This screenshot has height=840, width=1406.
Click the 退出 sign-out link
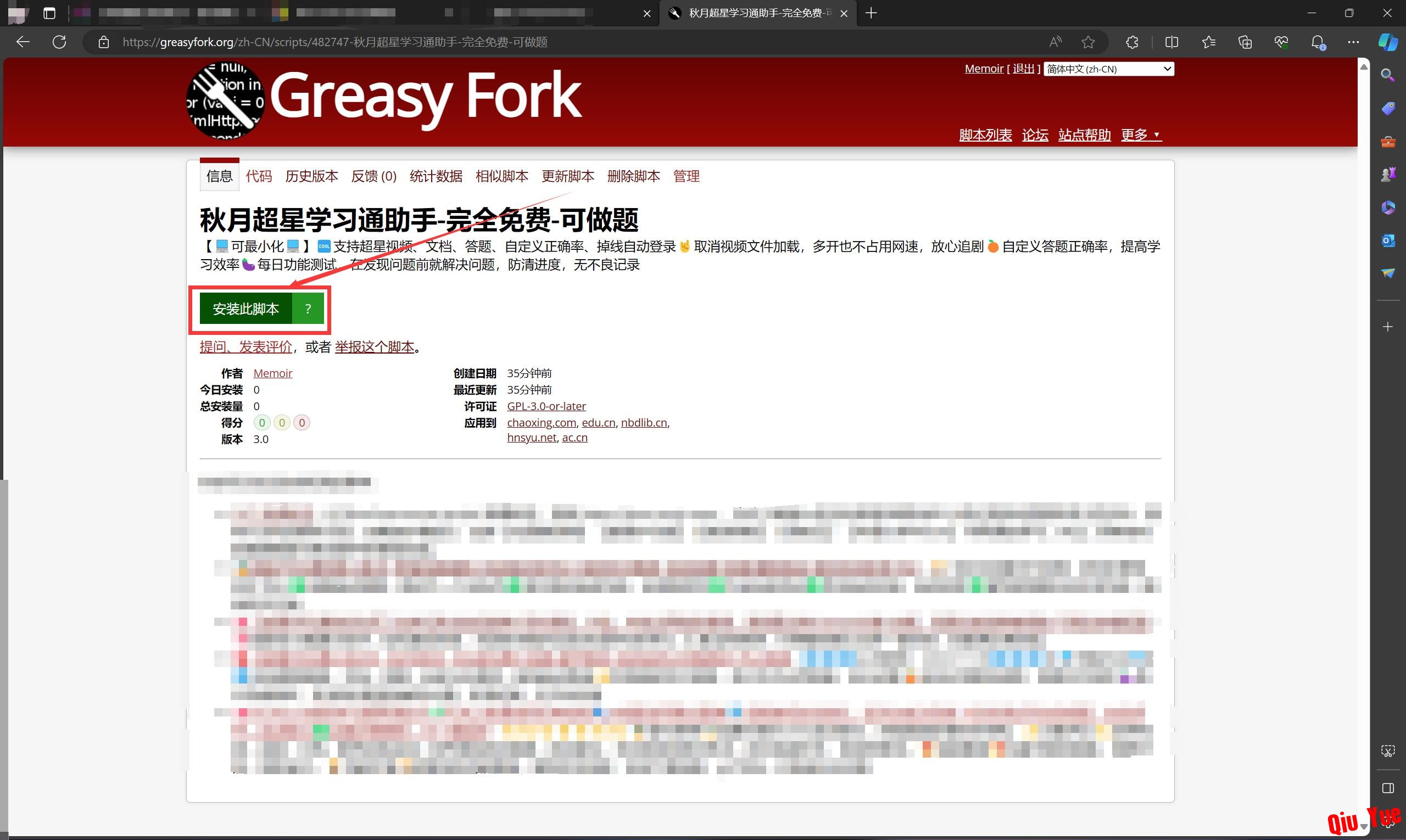[1023, 69]
